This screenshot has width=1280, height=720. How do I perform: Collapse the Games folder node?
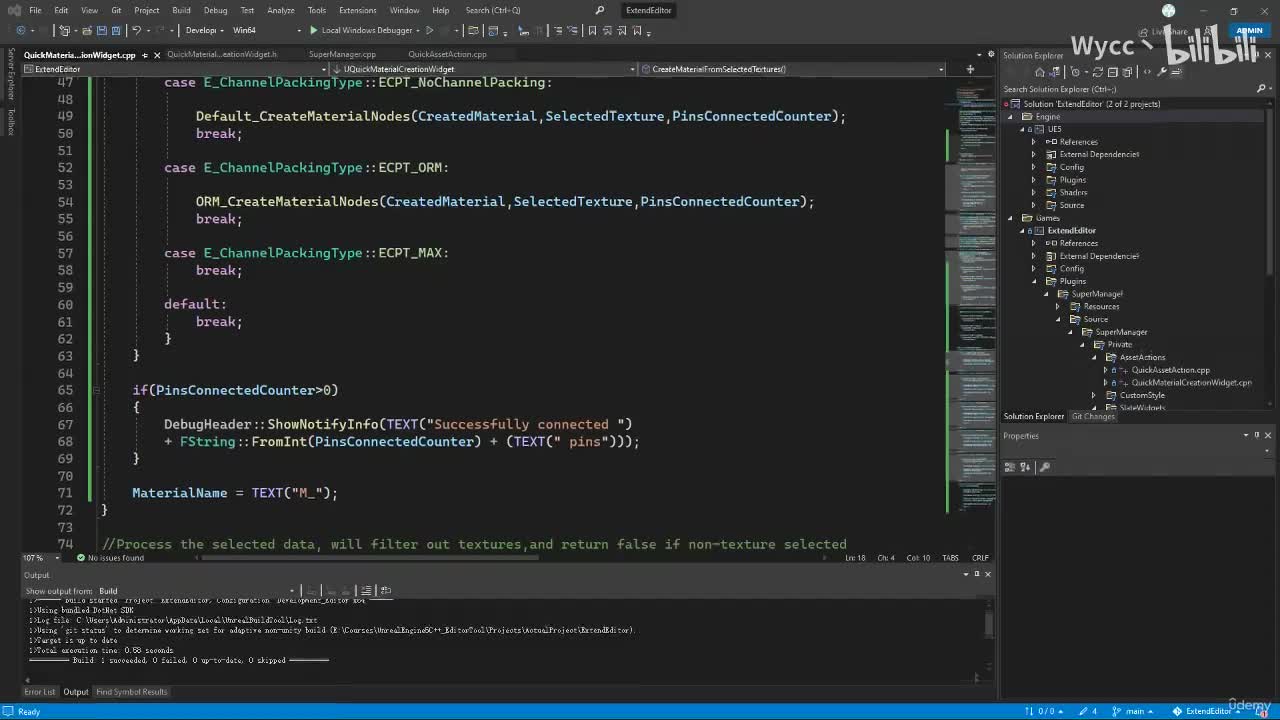[x=1011, y=218]
